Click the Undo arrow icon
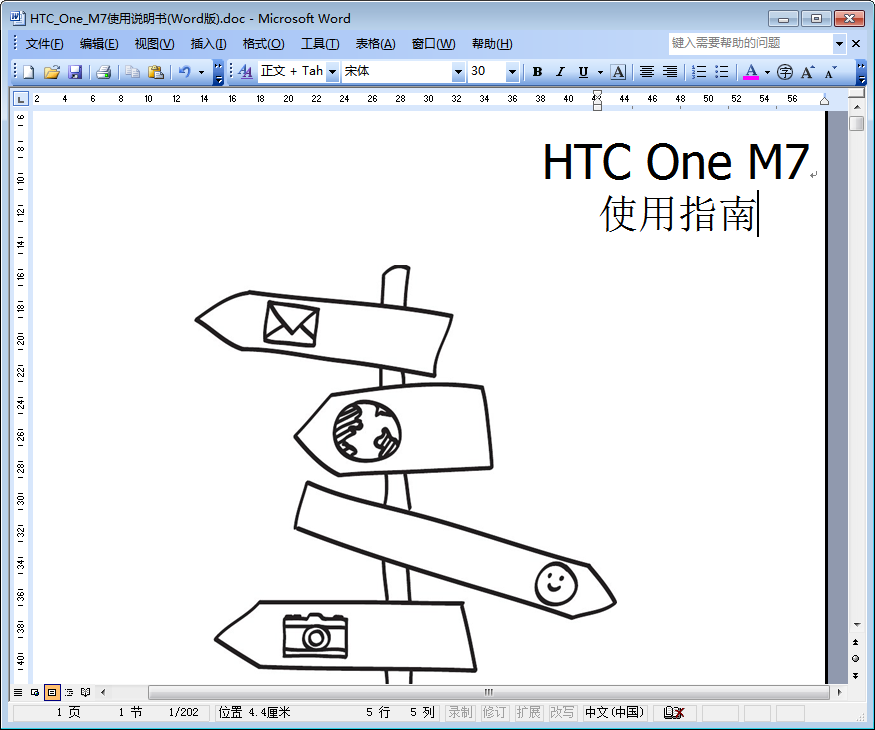 (185, 72)
